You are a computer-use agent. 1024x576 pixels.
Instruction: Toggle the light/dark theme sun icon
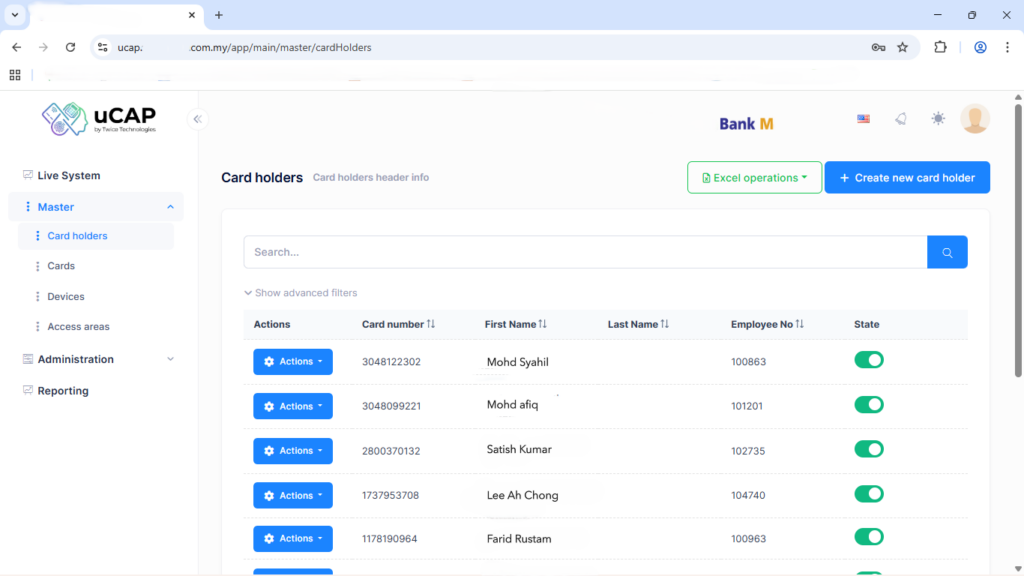[937, 119]
